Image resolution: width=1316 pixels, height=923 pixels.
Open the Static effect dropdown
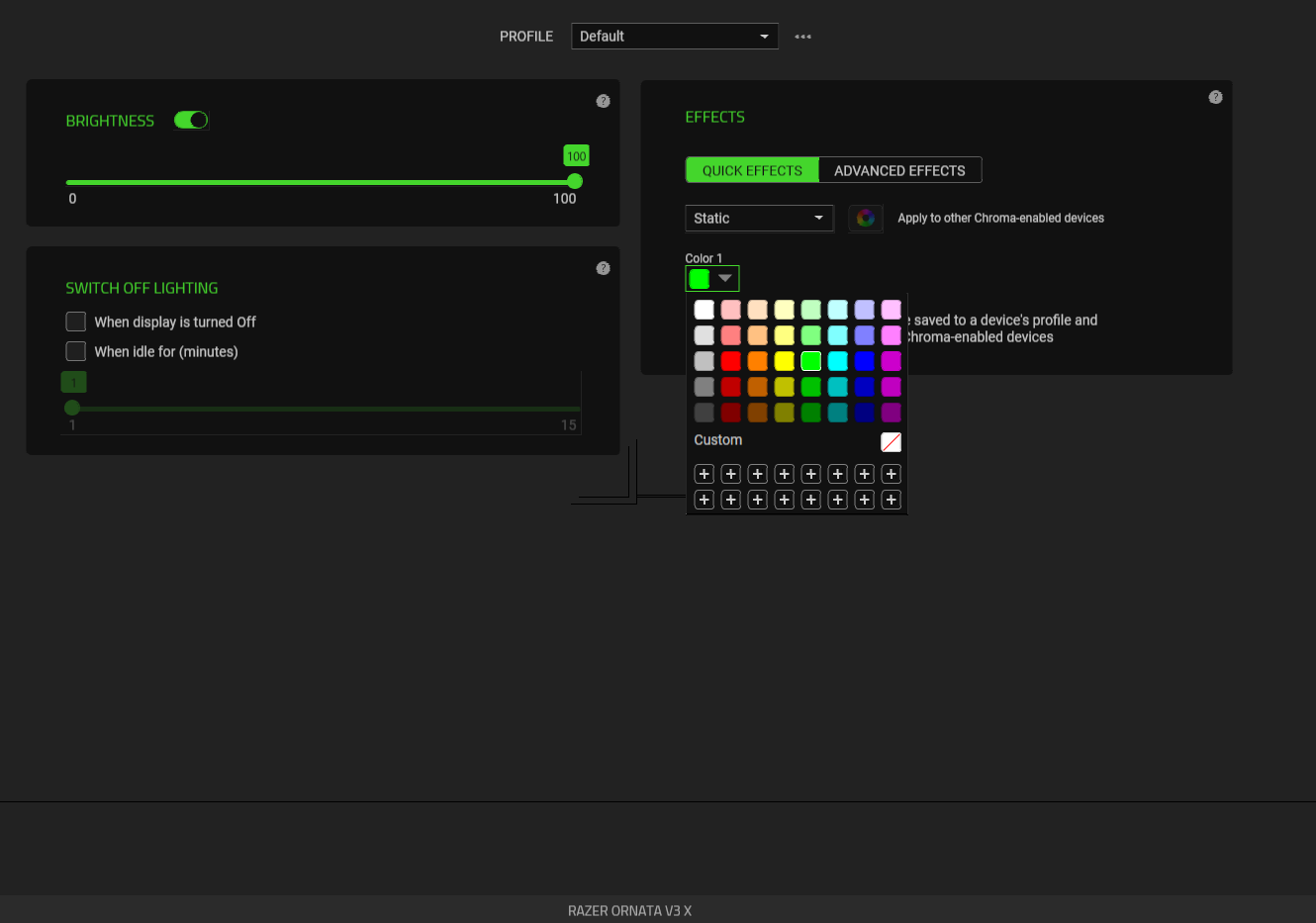coord(759,218)
